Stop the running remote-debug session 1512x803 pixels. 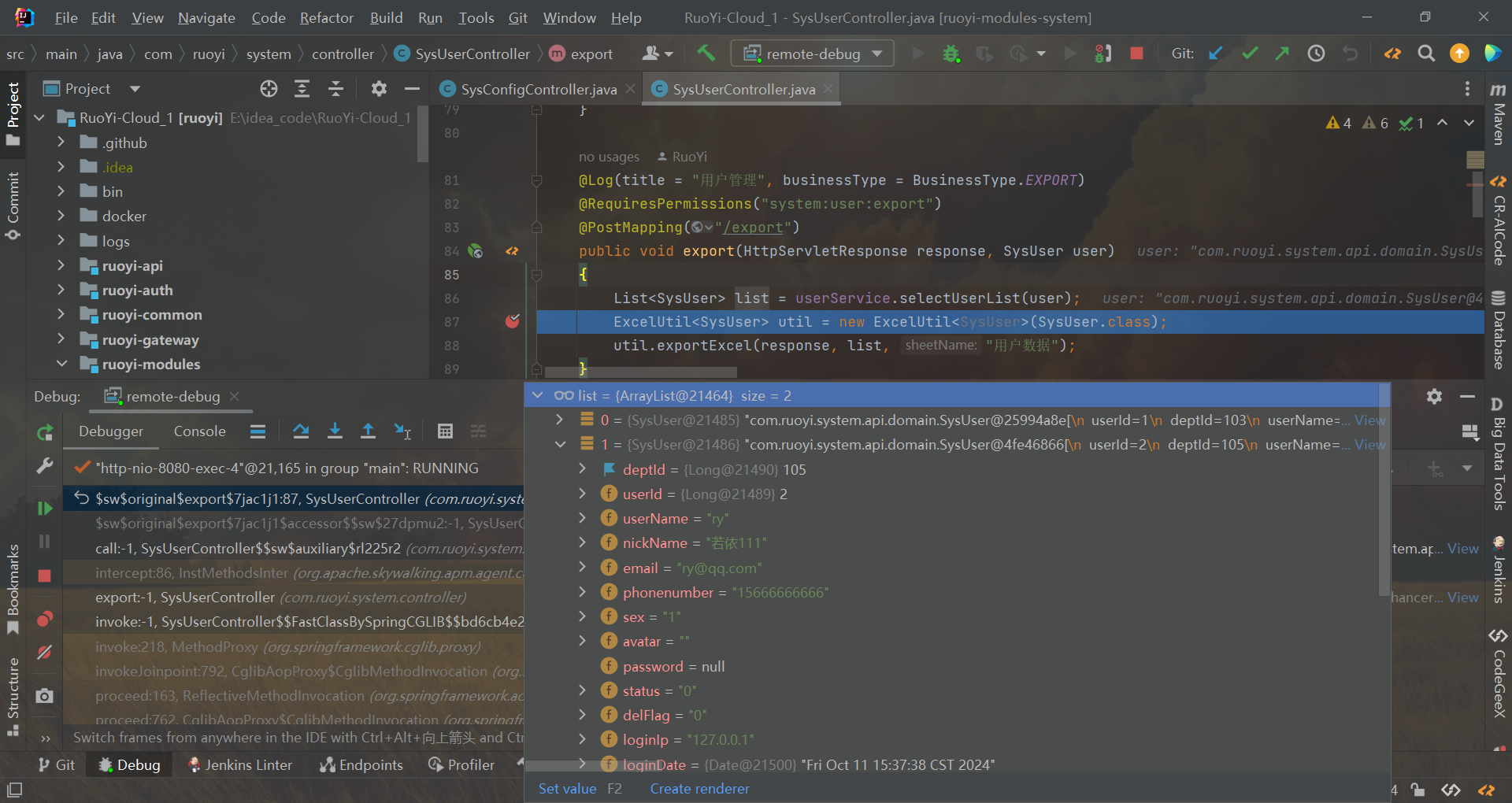tap(1136, 54)
